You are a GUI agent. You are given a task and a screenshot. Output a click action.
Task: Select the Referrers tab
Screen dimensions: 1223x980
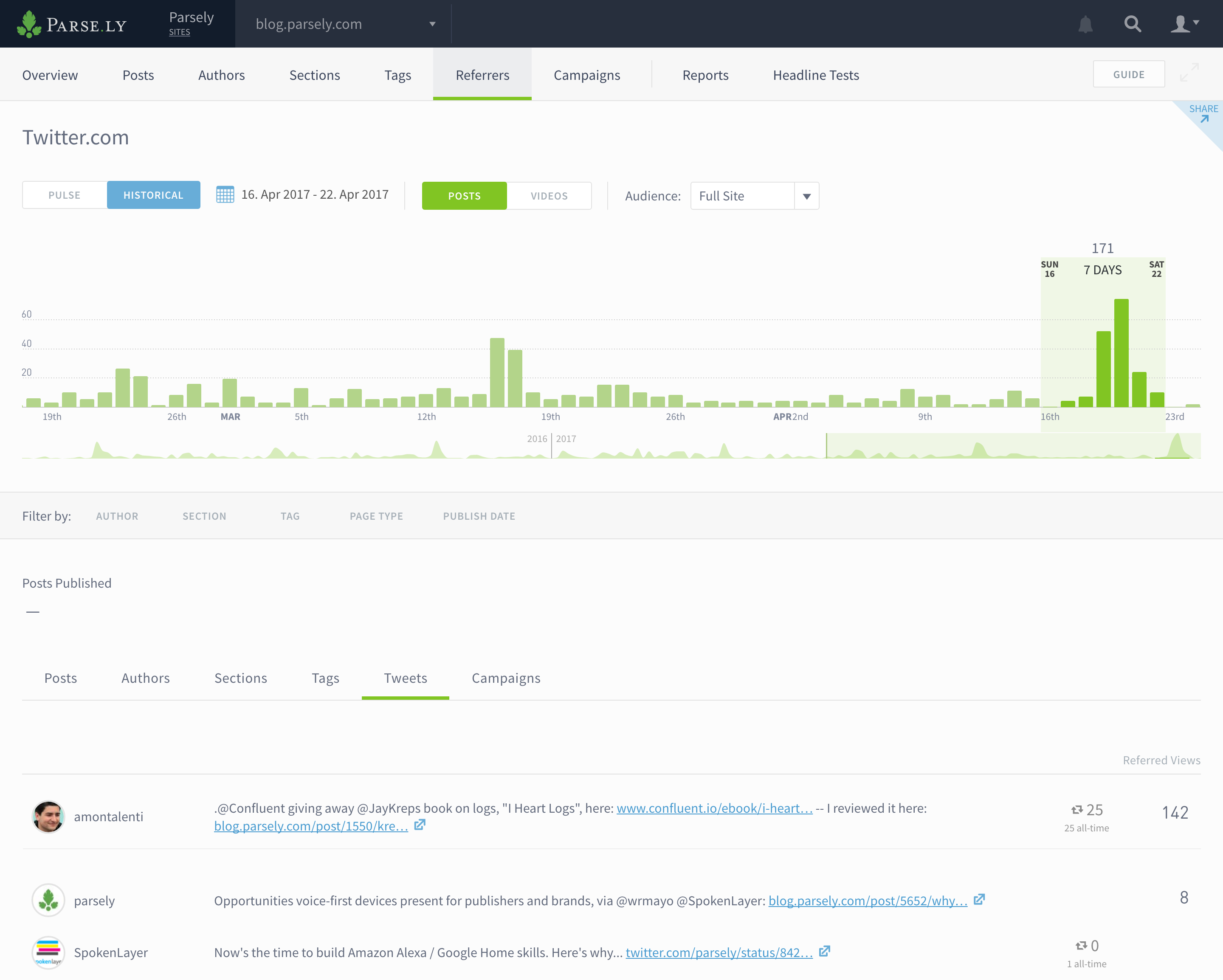click(482, 75)
